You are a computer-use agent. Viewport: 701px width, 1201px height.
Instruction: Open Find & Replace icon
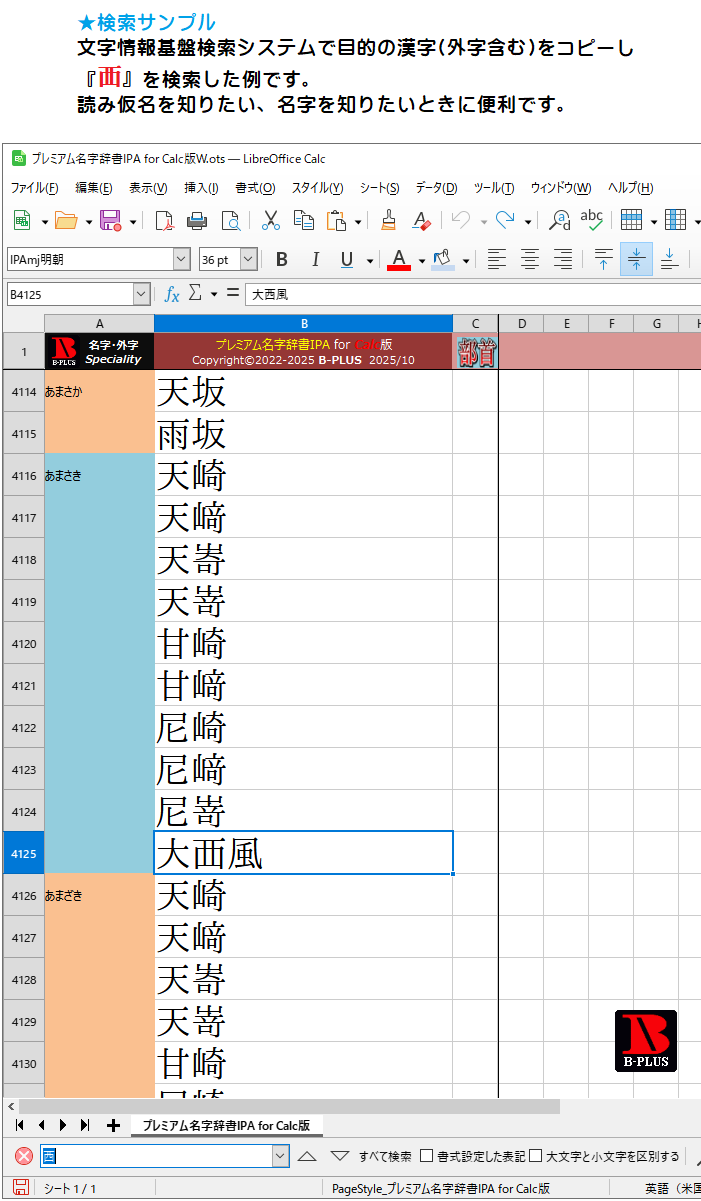560,221
